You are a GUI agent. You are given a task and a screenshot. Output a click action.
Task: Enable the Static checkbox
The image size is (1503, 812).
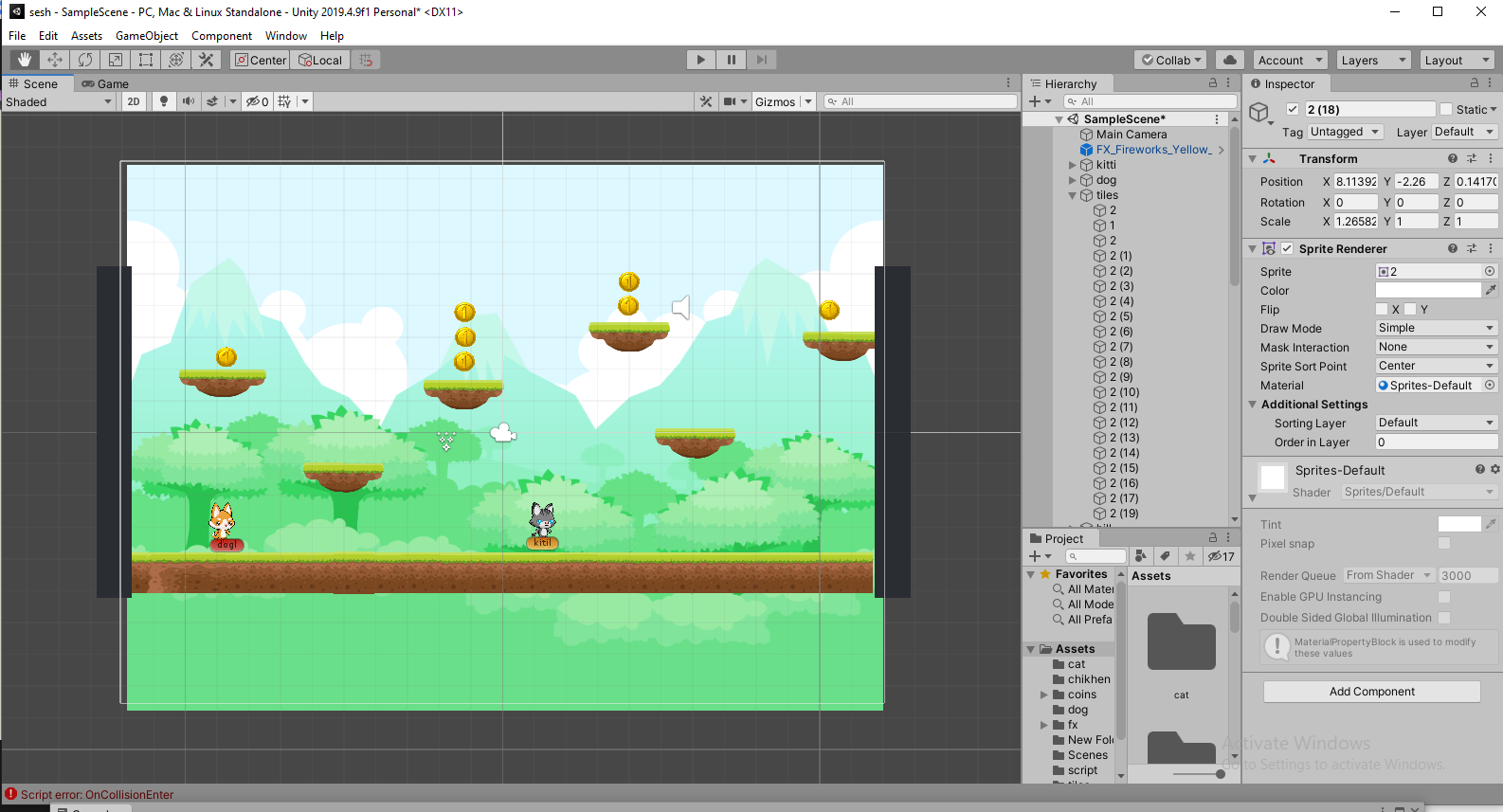[x=1446, y=109]
